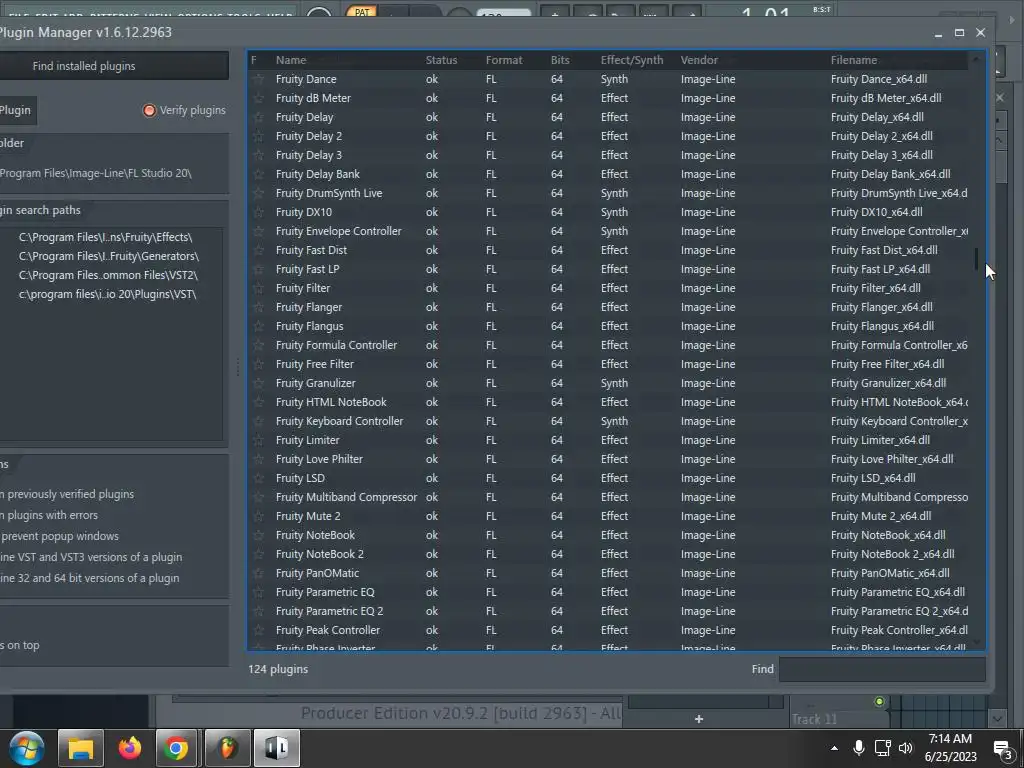This screenshot has height=768, width=1024.
Task: Click Fruity Envelope Controller filename cell
Action: pyautogui.click(x=899, y=231)
